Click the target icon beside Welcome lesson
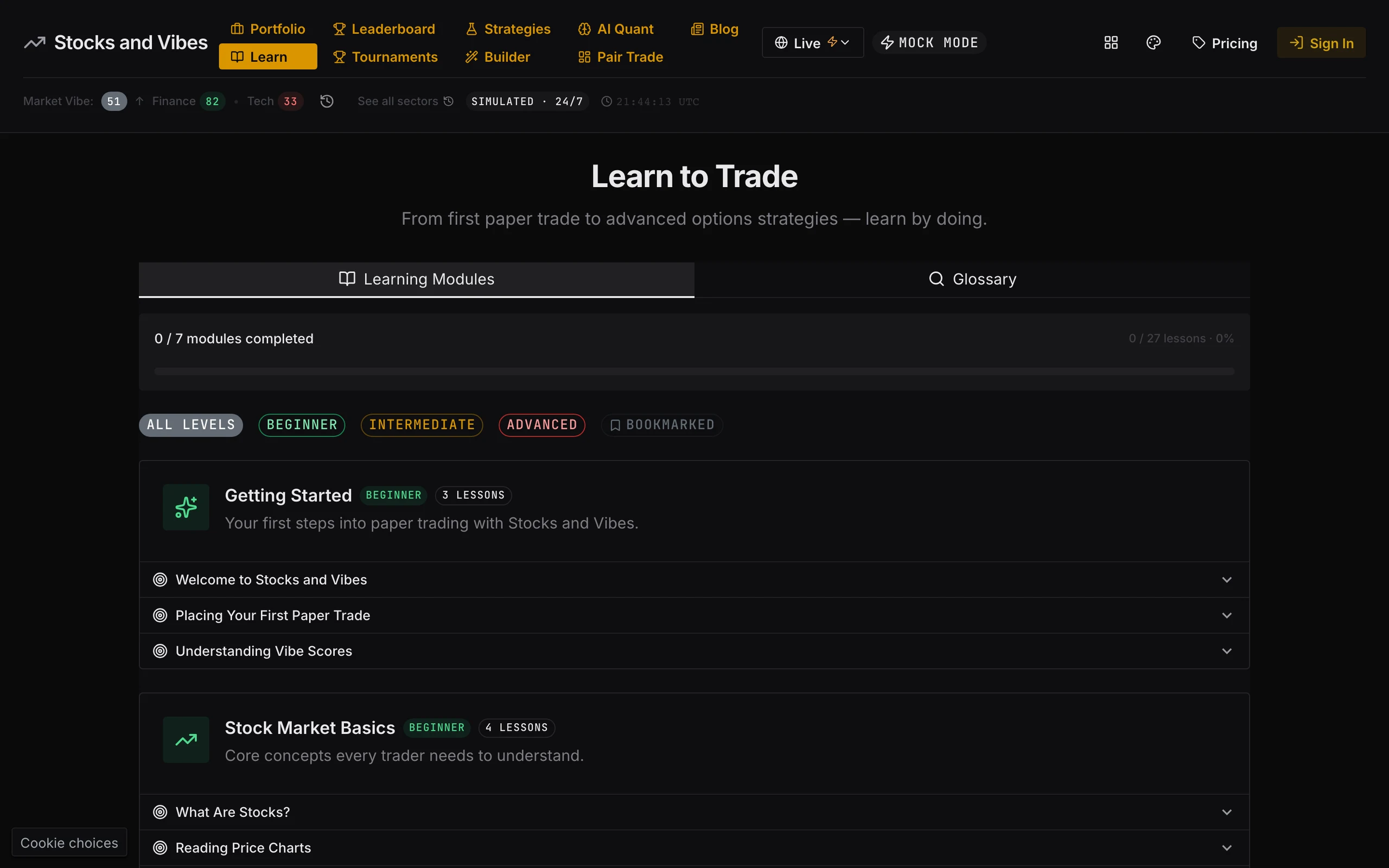This screenshot has width=1389, height=868. 160,579
